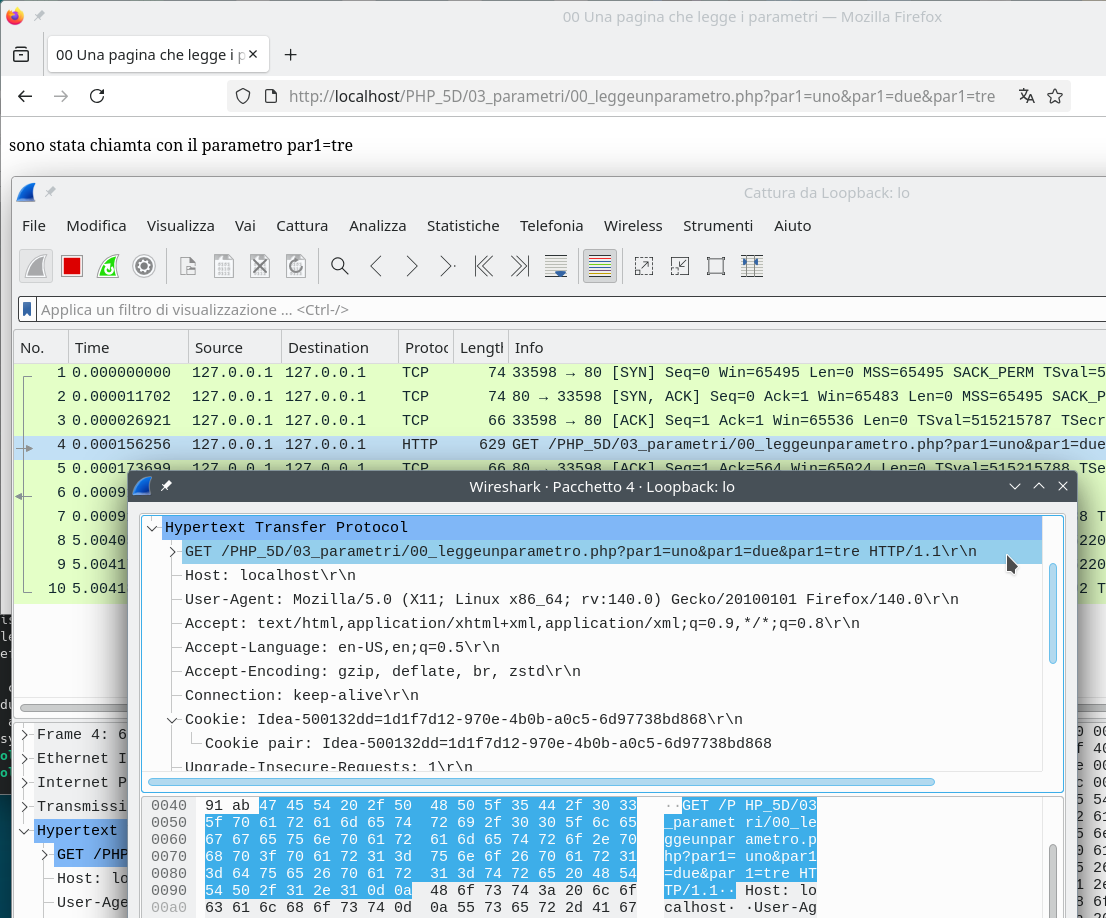The image size is (1106, 918).
Task: Reload the Firefox page
Action: [x=97, y=96]
